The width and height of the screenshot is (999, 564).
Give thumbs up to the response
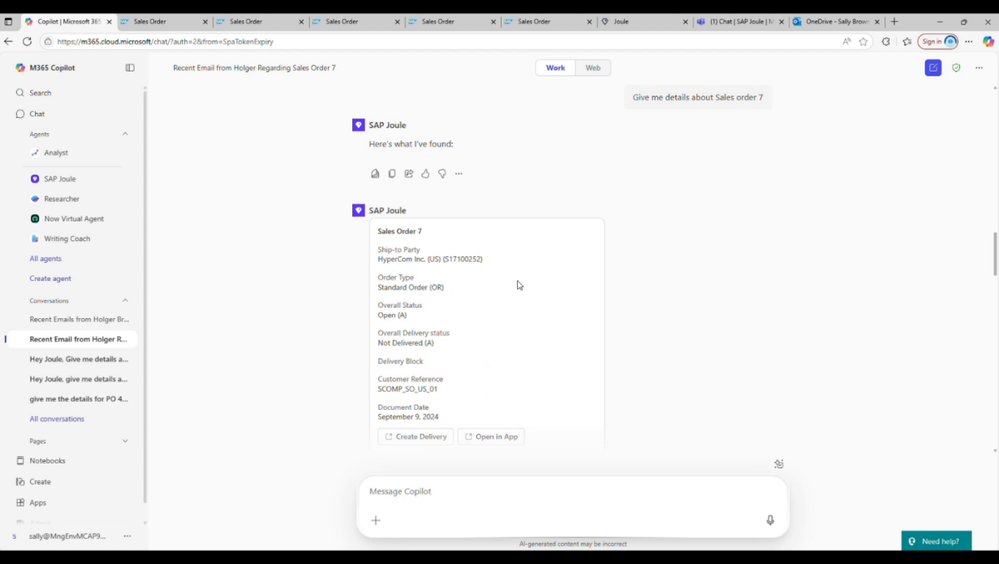[425, 173]
